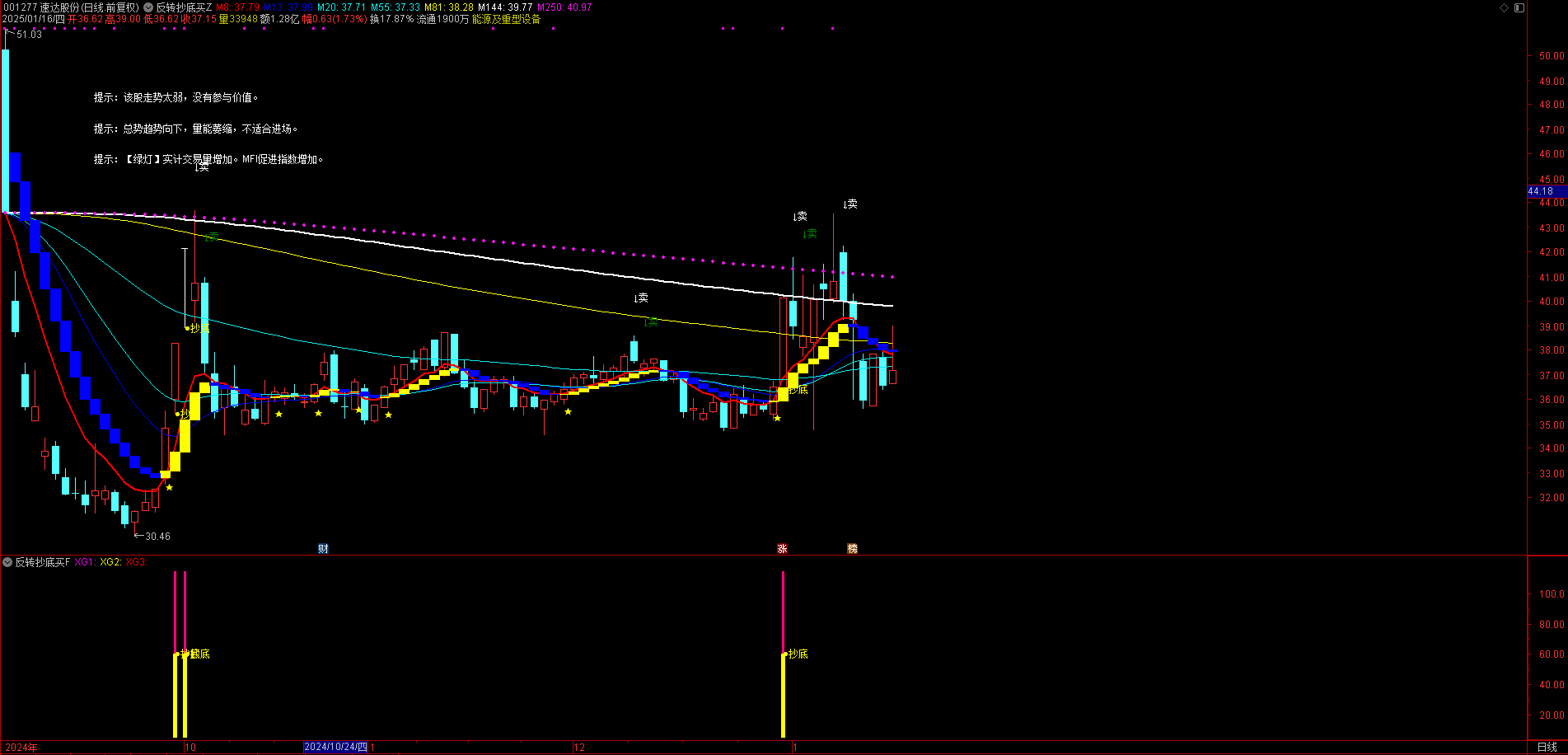Click the 榜 ranking event marker icon

pos(852,548)
